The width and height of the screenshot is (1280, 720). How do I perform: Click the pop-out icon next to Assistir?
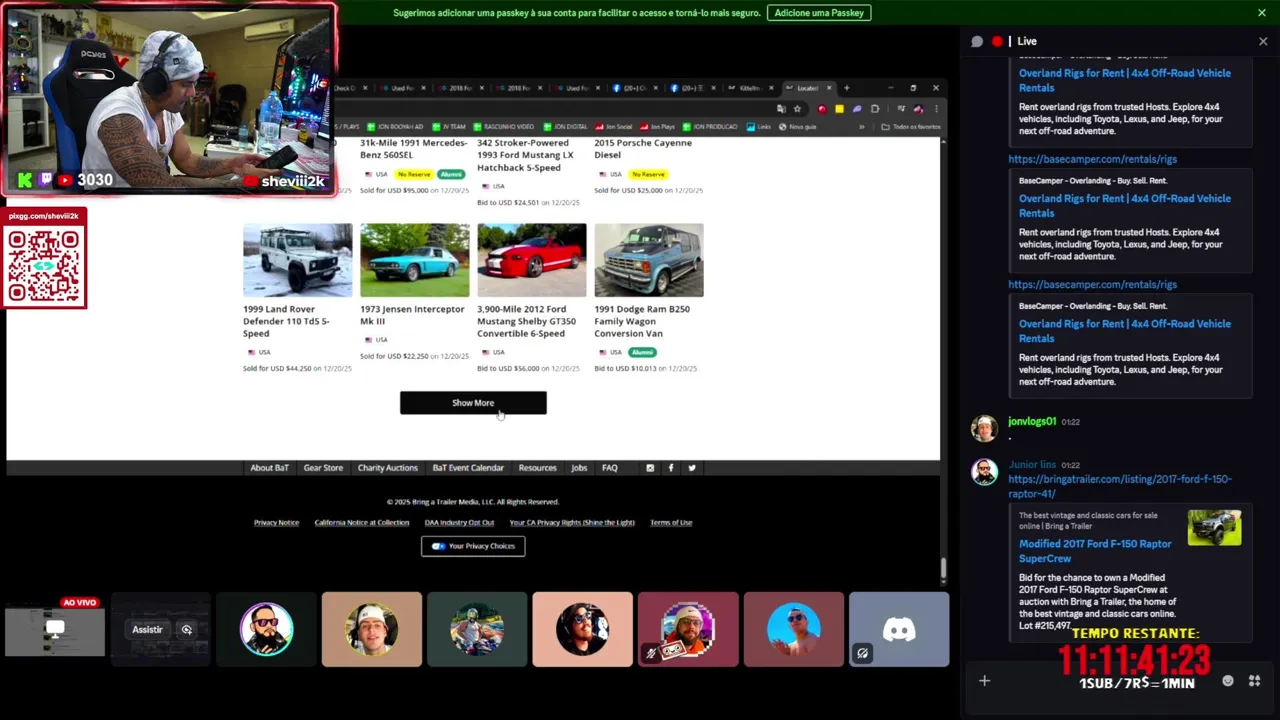[x=186, y=630]
